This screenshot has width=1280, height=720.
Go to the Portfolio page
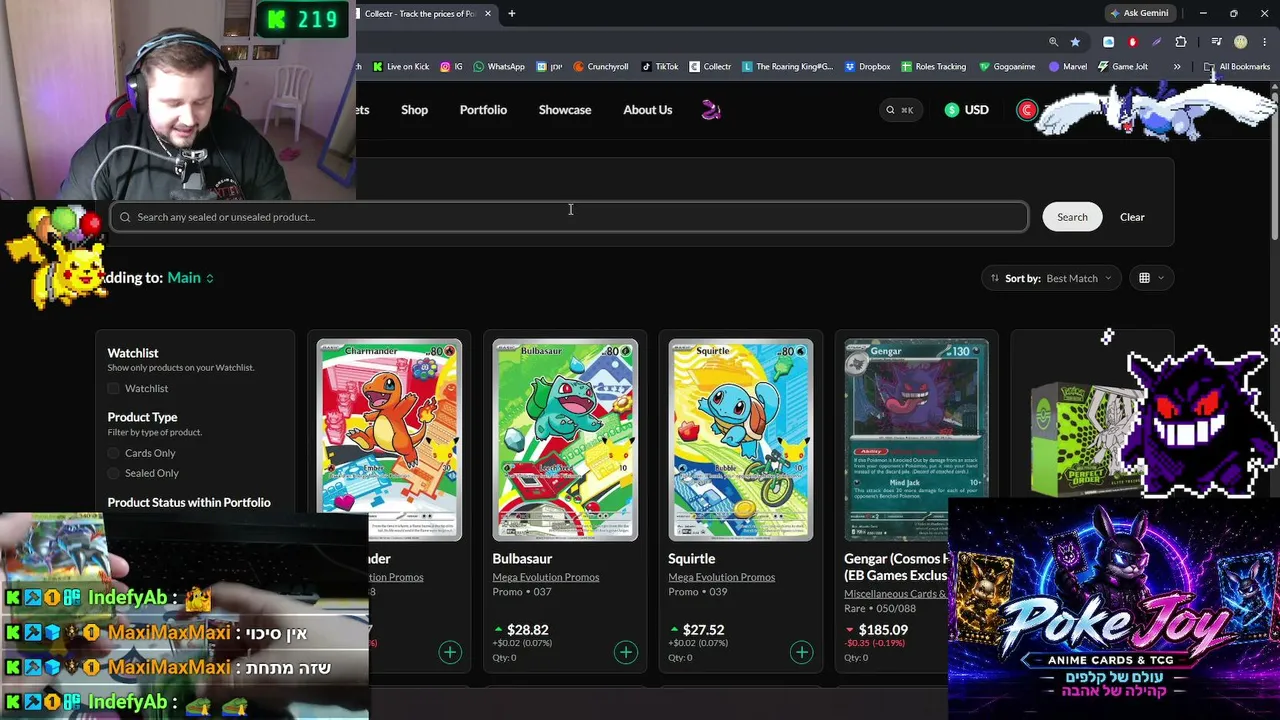[483, 110]
